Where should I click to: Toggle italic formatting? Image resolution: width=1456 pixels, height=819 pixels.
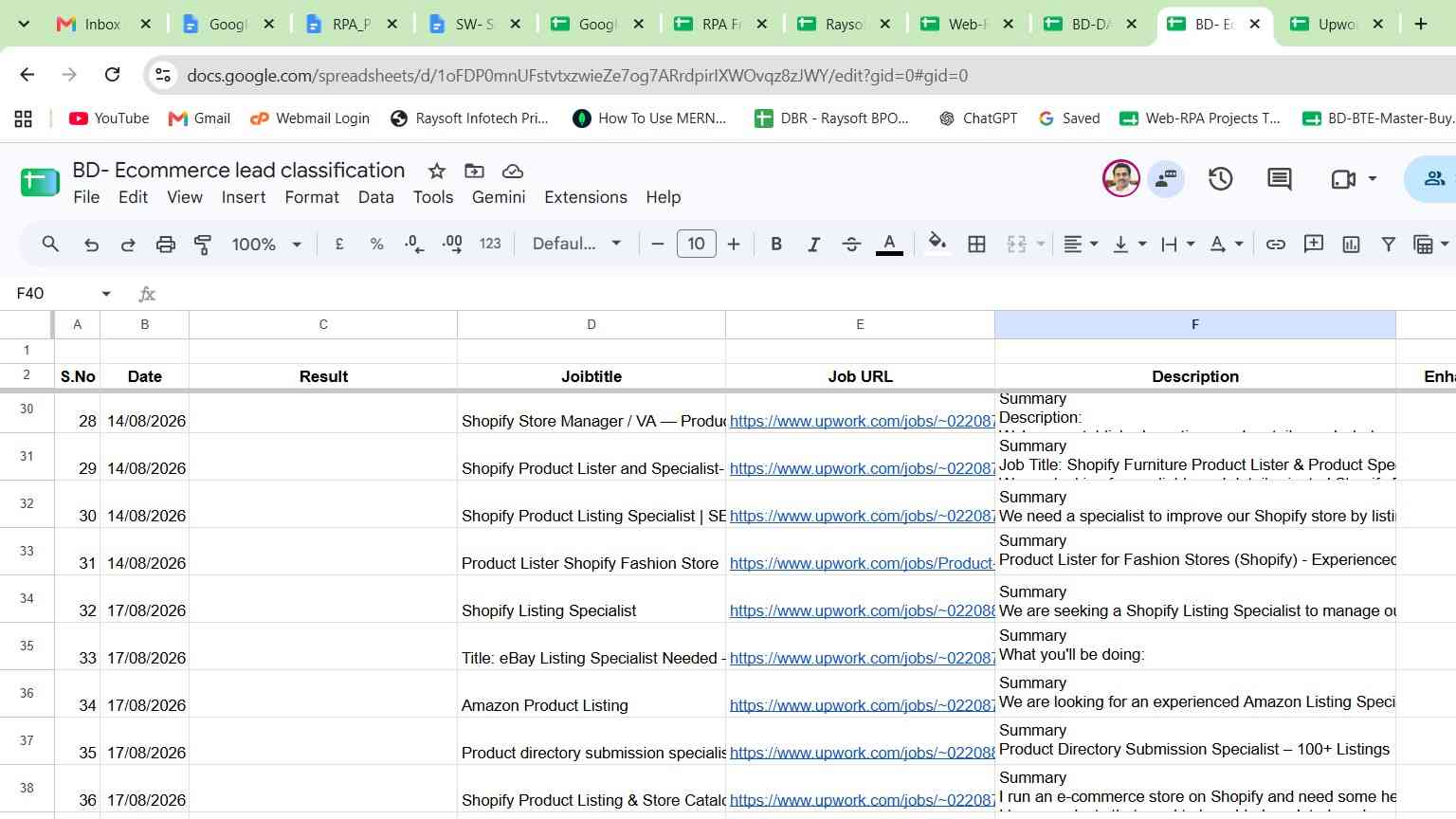[813, 245]
